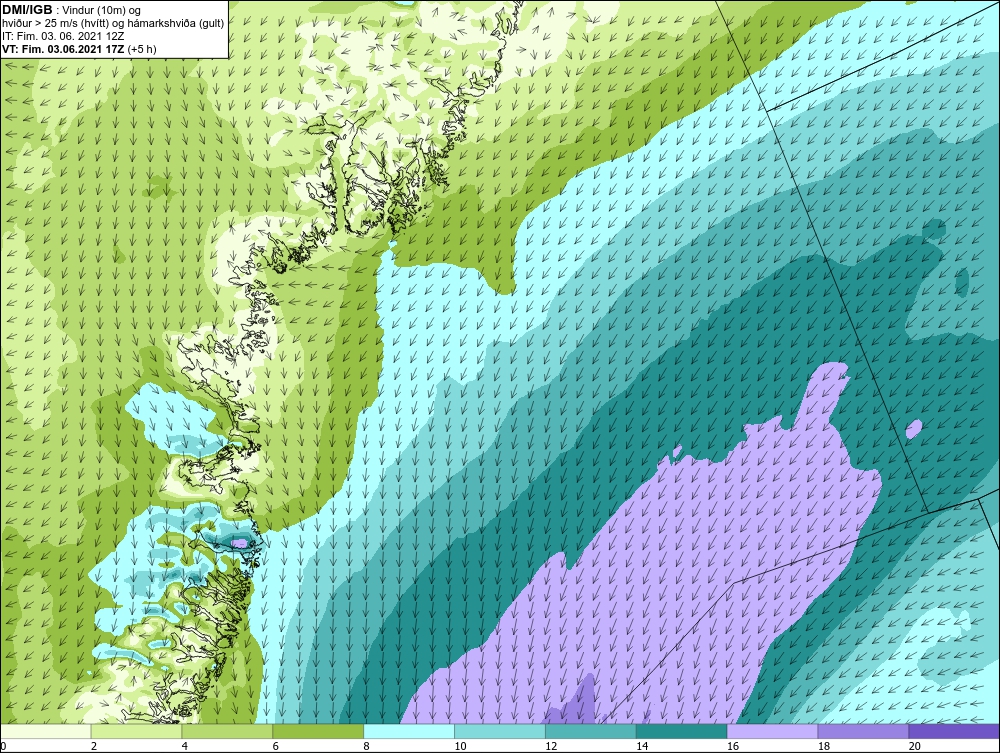This screenshot has width=1000, height=753.
Task: Click the scale label 14
Action: [642, 746]
